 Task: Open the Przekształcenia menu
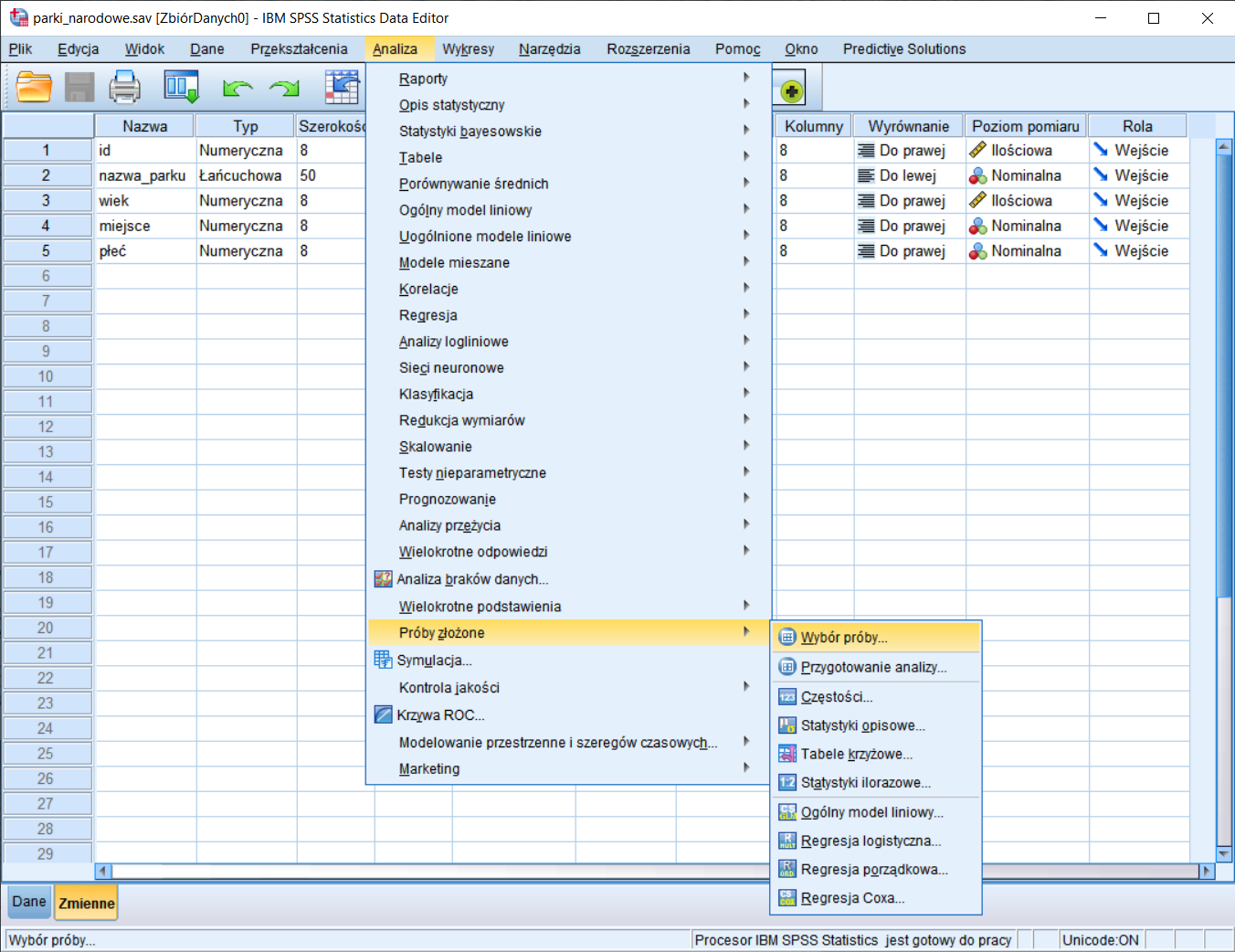[299, 49]
